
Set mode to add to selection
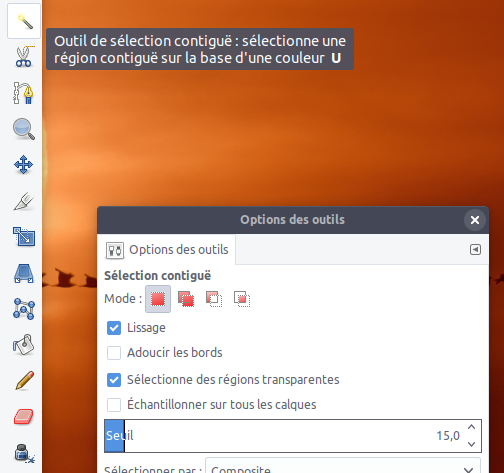tap(186, 299)
